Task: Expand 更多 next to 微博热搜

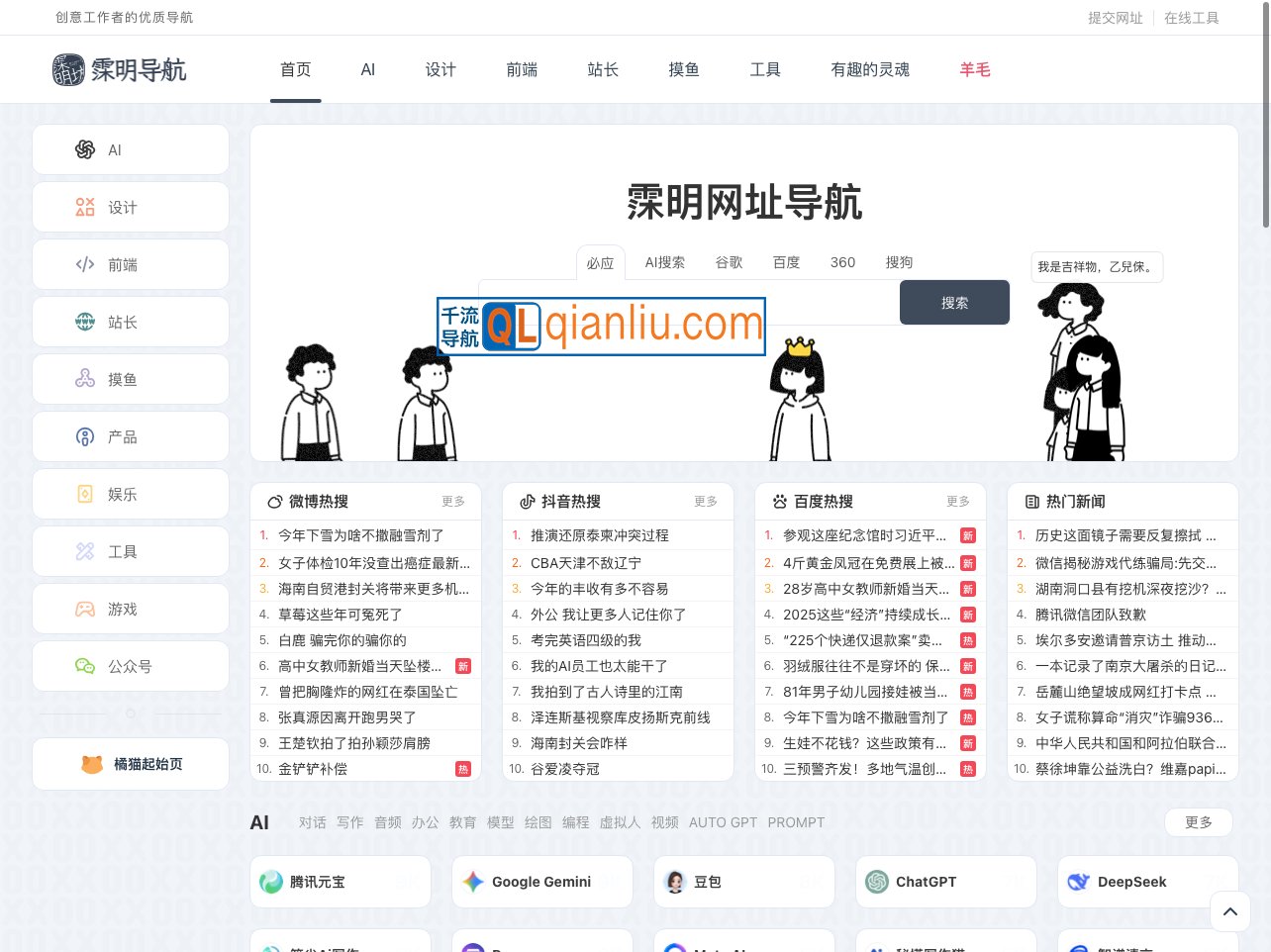Action: click(453, 502)
